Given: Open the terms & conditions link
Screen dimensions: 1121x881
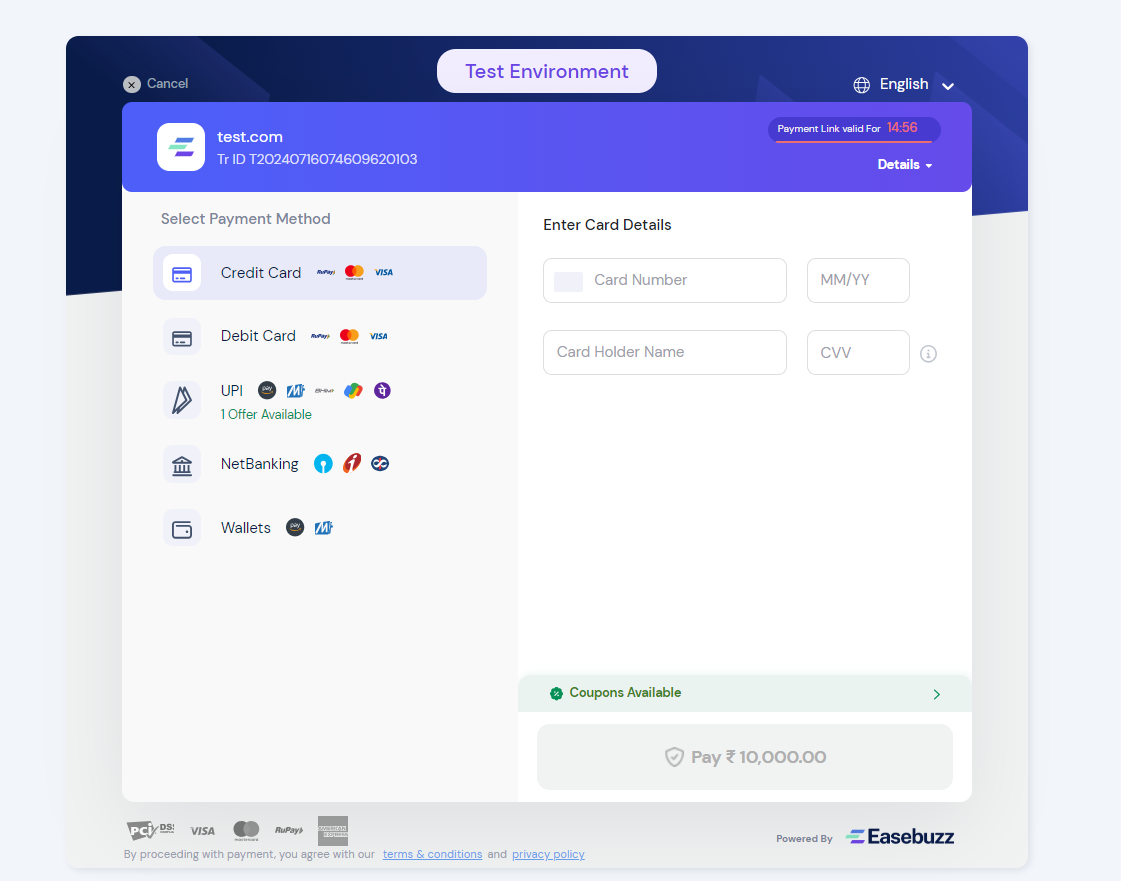Looking at the screenshot, I should click(x=432, y=855).
